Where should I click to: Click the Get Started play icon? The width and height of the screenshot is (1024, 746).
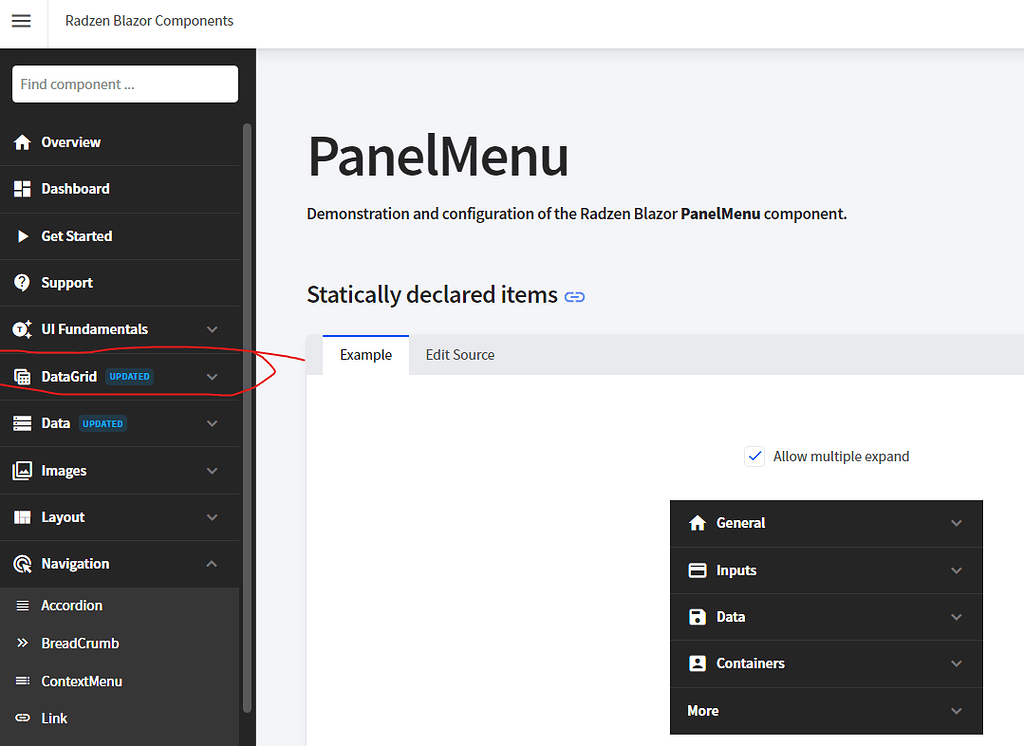coord(22,236)
